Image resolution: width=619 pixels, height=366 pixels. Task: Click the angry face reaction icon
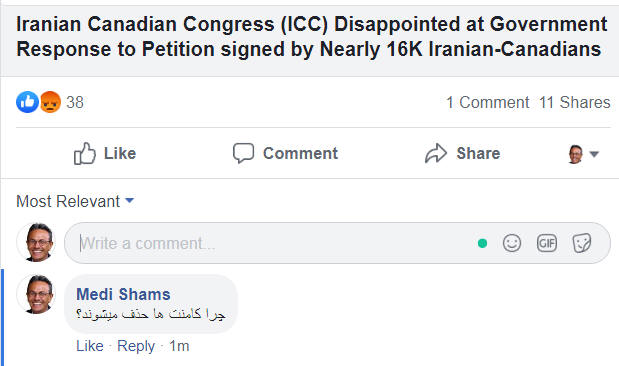[51, 102]
